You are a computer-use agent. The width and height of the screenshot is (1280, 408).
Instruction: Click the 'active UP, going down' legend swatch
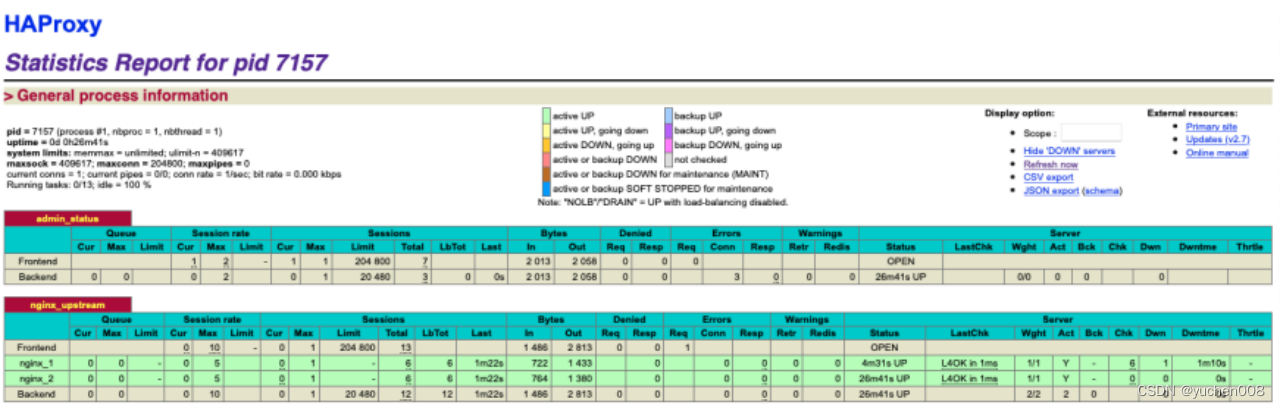pos(546,131)
